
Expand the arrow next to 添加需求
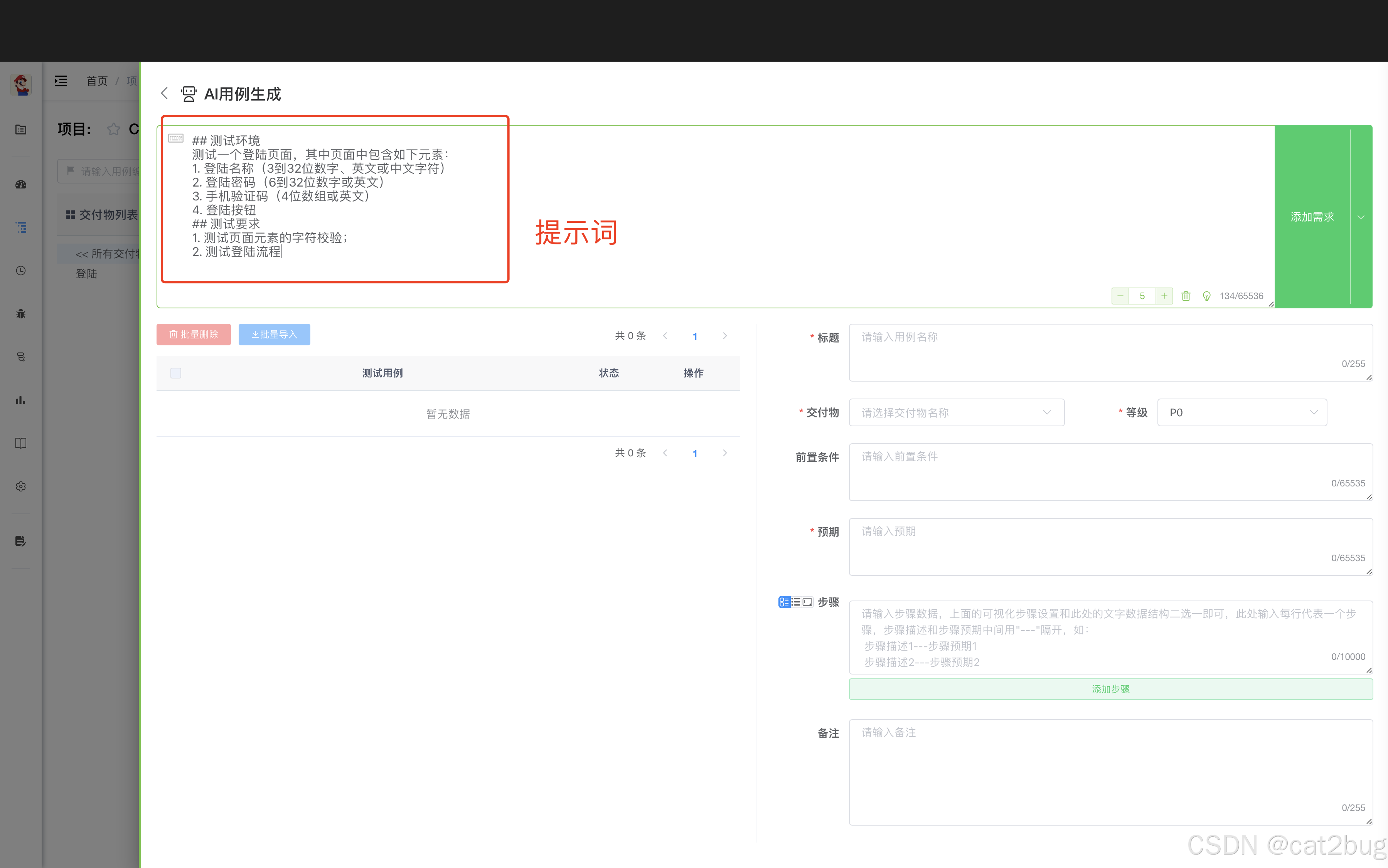click(1361, 217)
